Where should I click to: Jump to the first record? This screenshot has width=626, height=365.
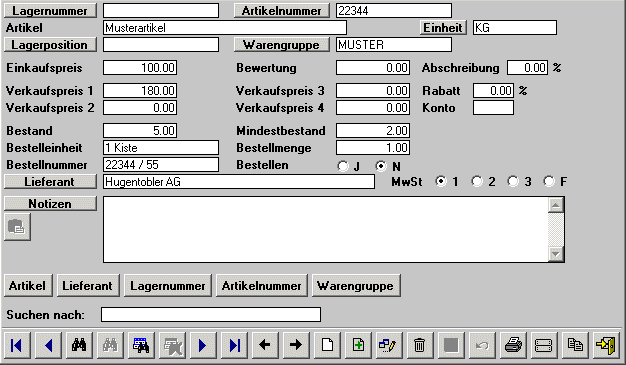pyautogui.click(x=17, y=345)
